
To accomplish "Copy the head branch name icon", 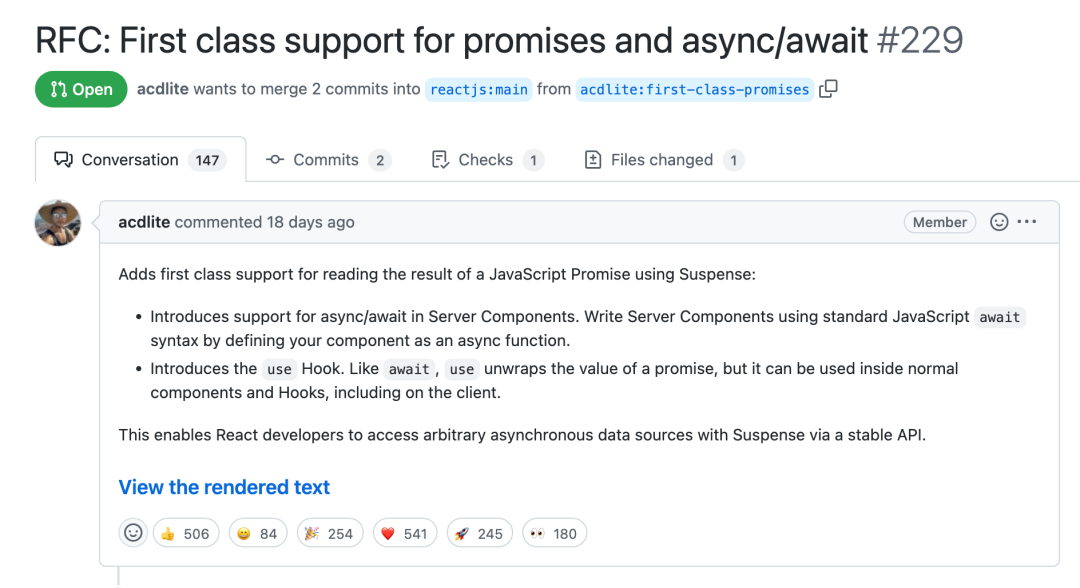I will point(829,89).
